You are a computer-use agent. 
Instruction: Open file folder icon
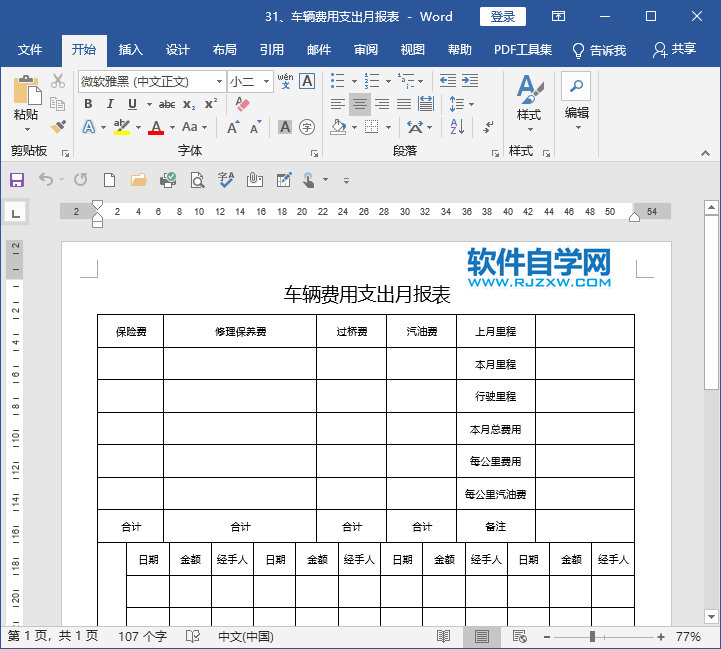point(138,180)
